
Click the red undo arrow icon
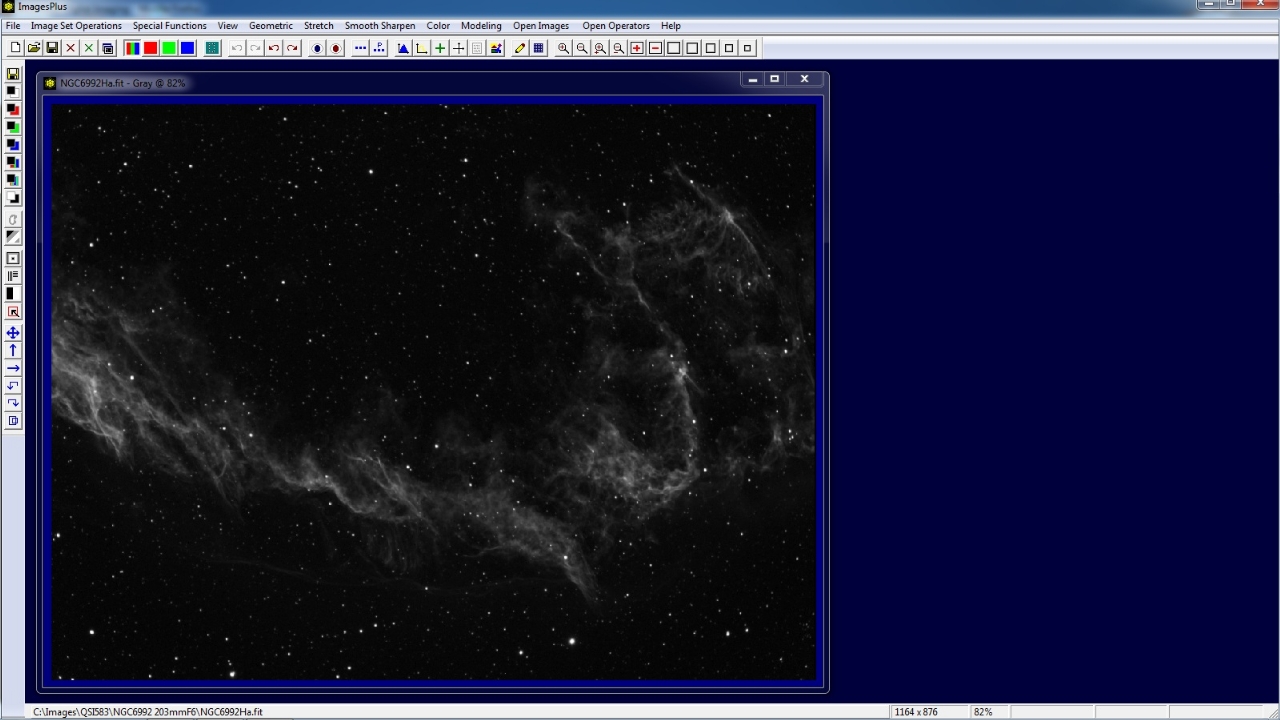(x=274, y=48)
